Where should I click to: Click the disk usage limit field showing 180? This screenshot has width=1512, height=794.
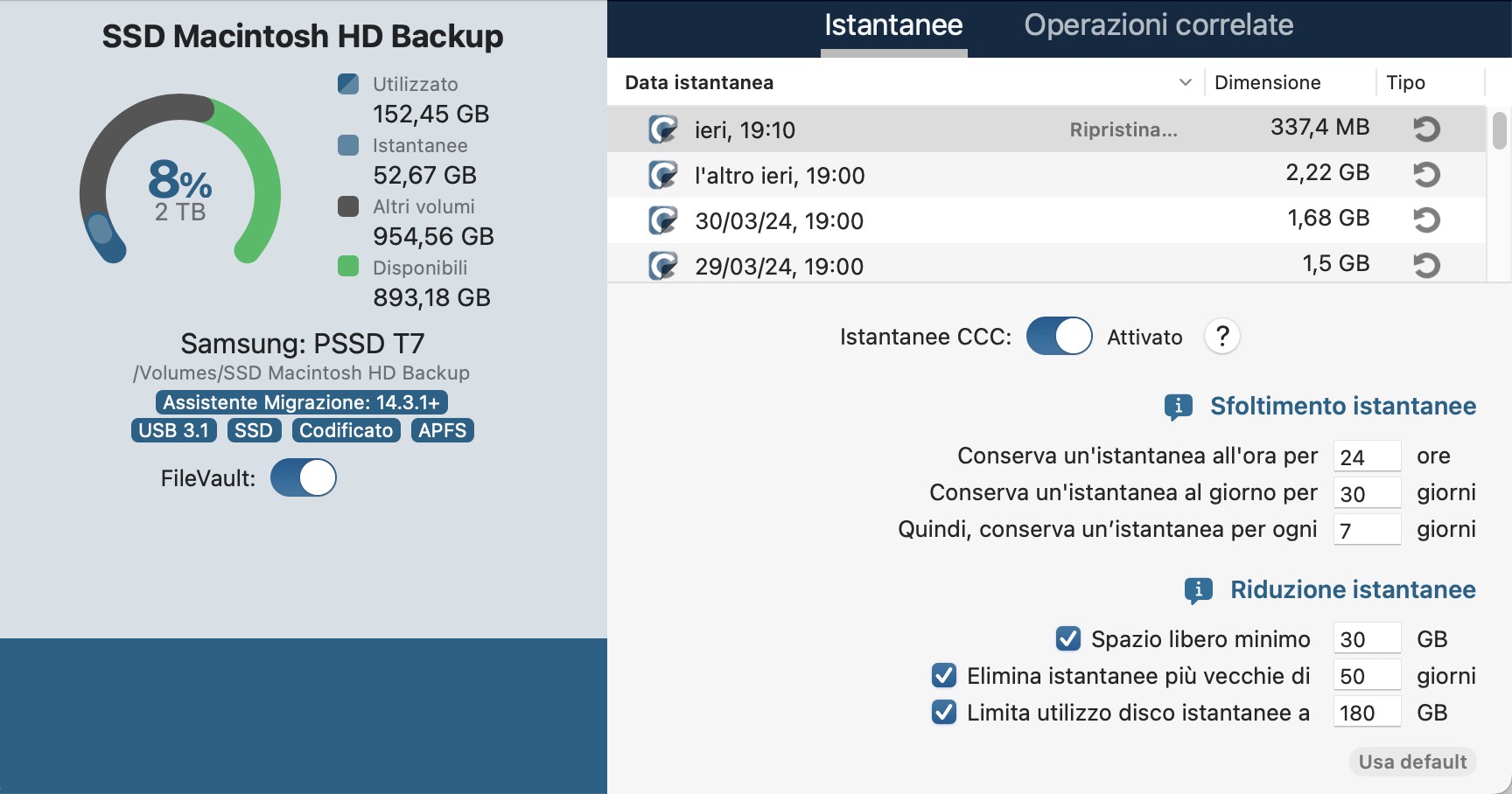click(1367, 712)
